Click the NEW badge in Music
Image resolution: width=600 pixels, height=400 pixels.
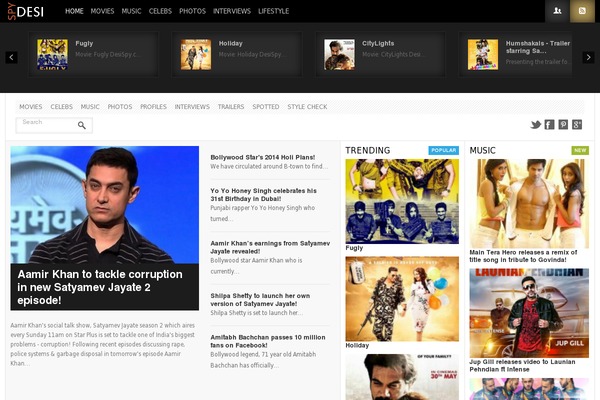click(580, 150)
